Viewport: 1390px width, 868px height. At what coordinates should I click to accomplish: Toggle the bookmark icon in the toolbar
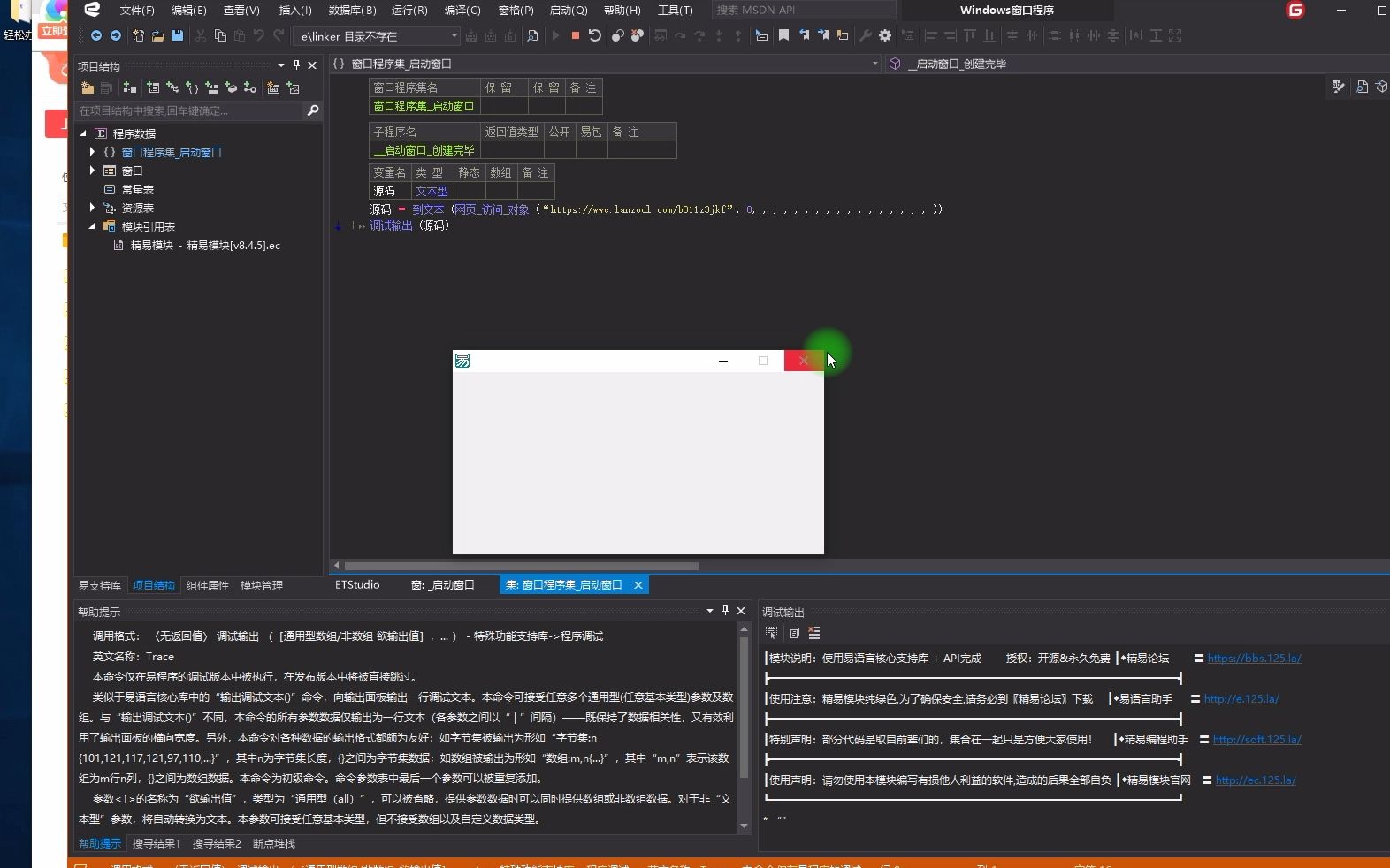pyautogui.click(x=783, y=35)
